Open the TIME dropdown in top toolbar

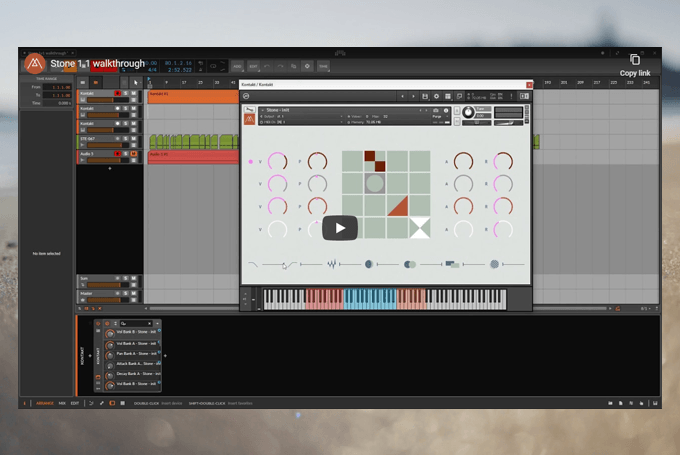[x=324, y=66]
